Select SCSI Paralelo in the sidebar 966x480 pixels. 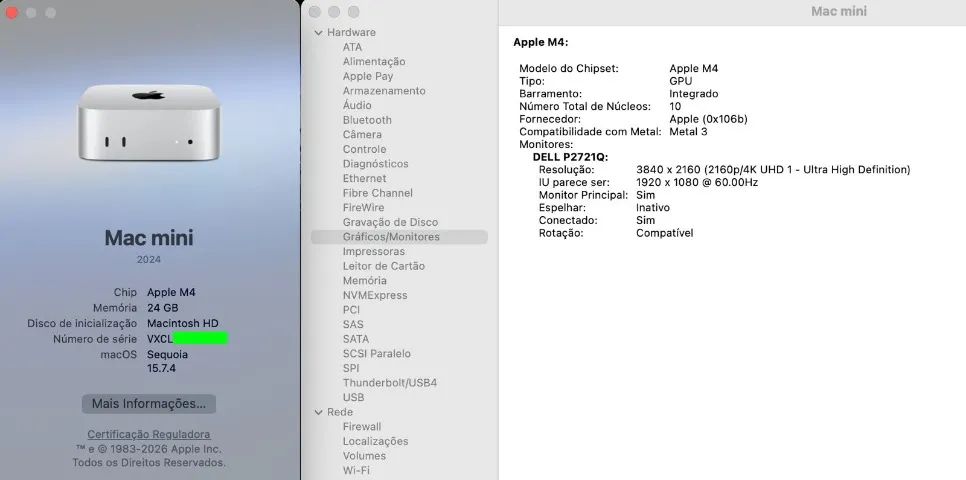(x=376, y=354)
